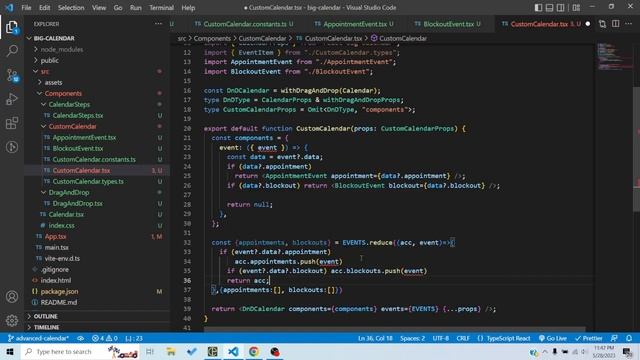Screen dimensions: 640x360
Task: Collapse the src folder
Action: click(44, 71)
